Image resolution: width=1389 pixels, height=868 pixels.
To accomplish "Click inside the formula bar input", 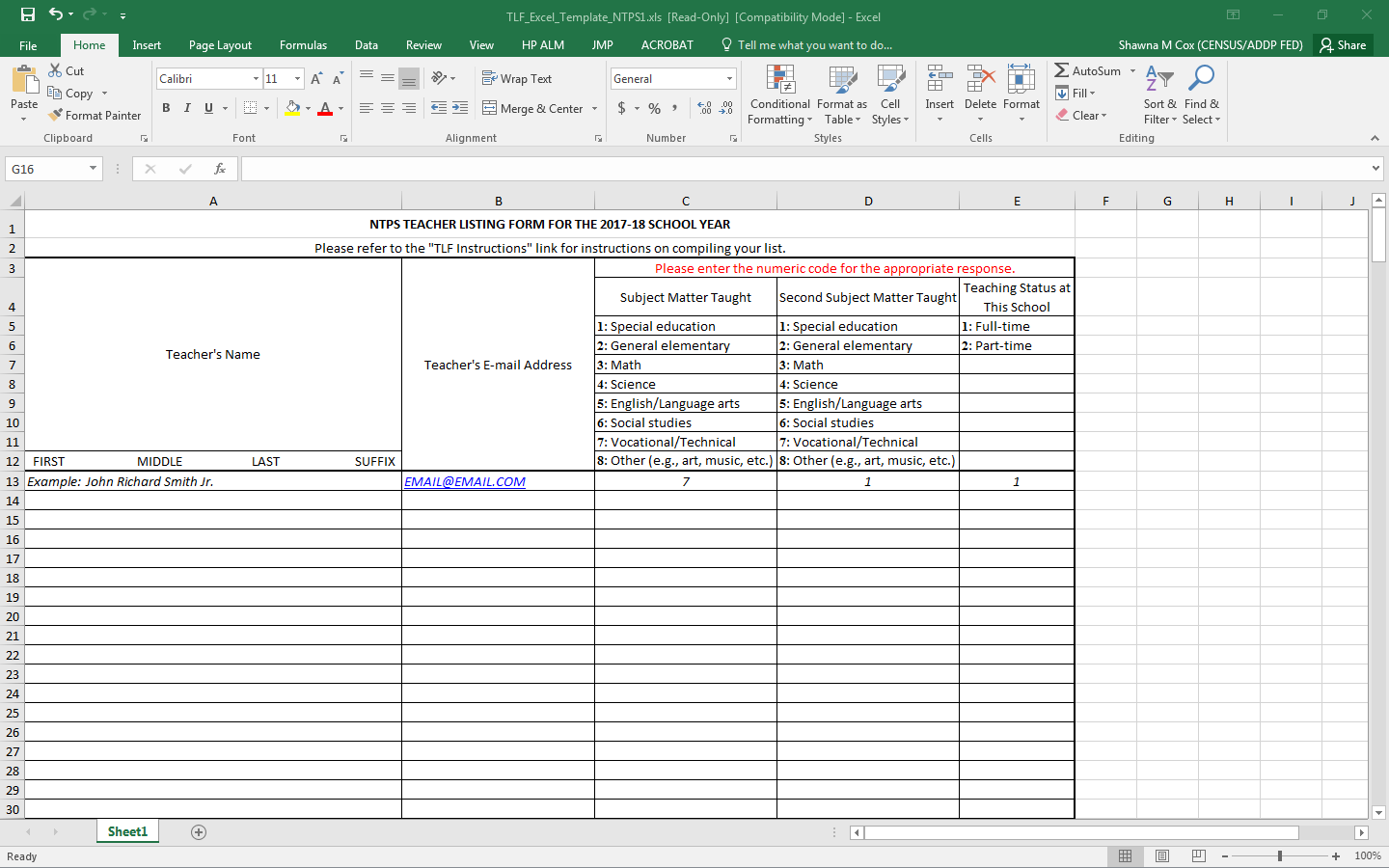I will [x=801, y=169].
